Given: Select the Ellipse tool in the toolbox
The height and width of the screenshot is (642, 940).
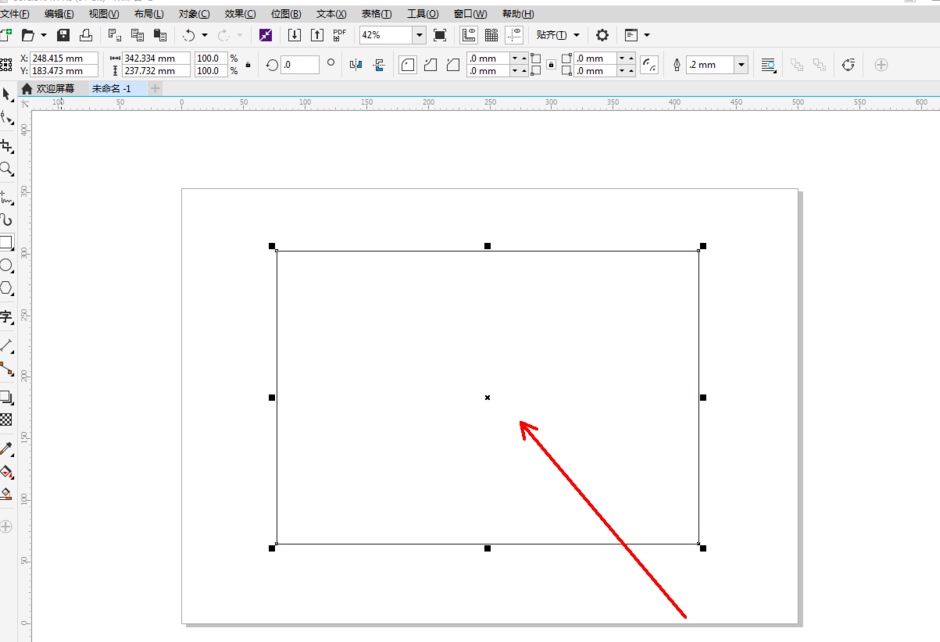Looking at the screenshot, I should (6, 266).
